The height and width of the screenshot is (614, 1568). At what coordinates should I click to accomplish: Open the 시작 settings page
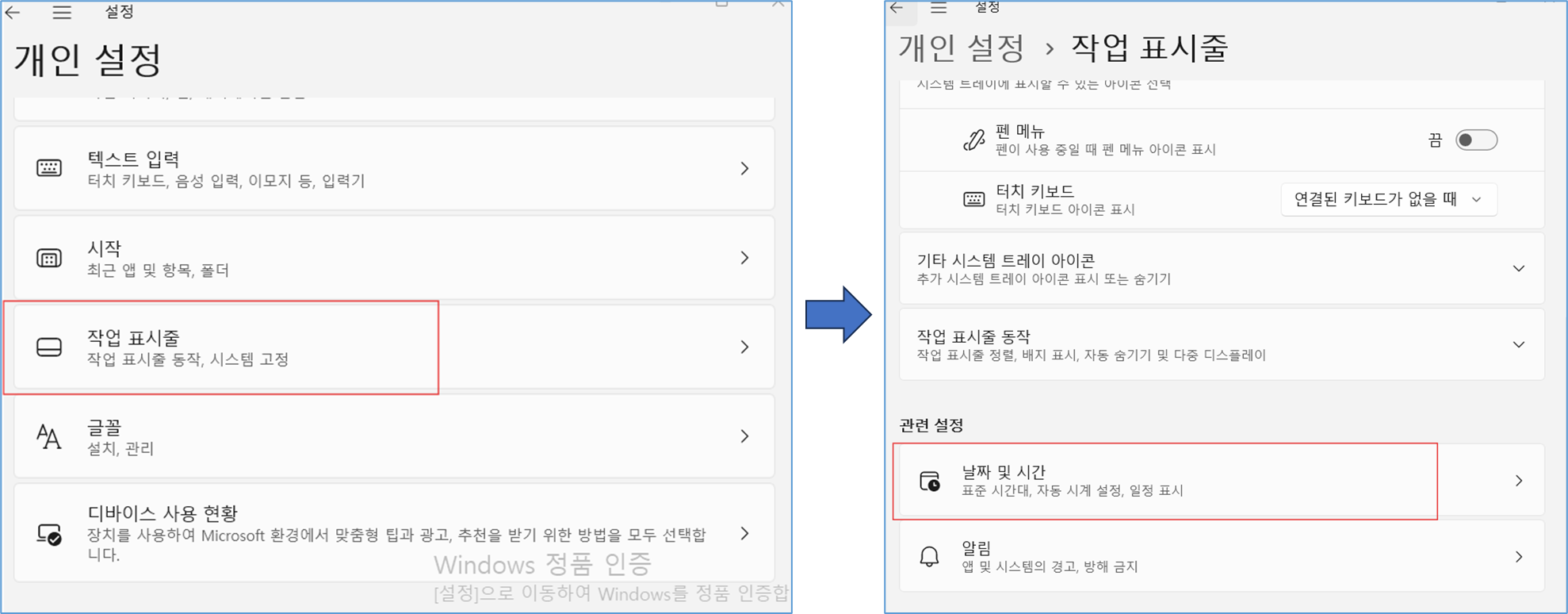394,258
